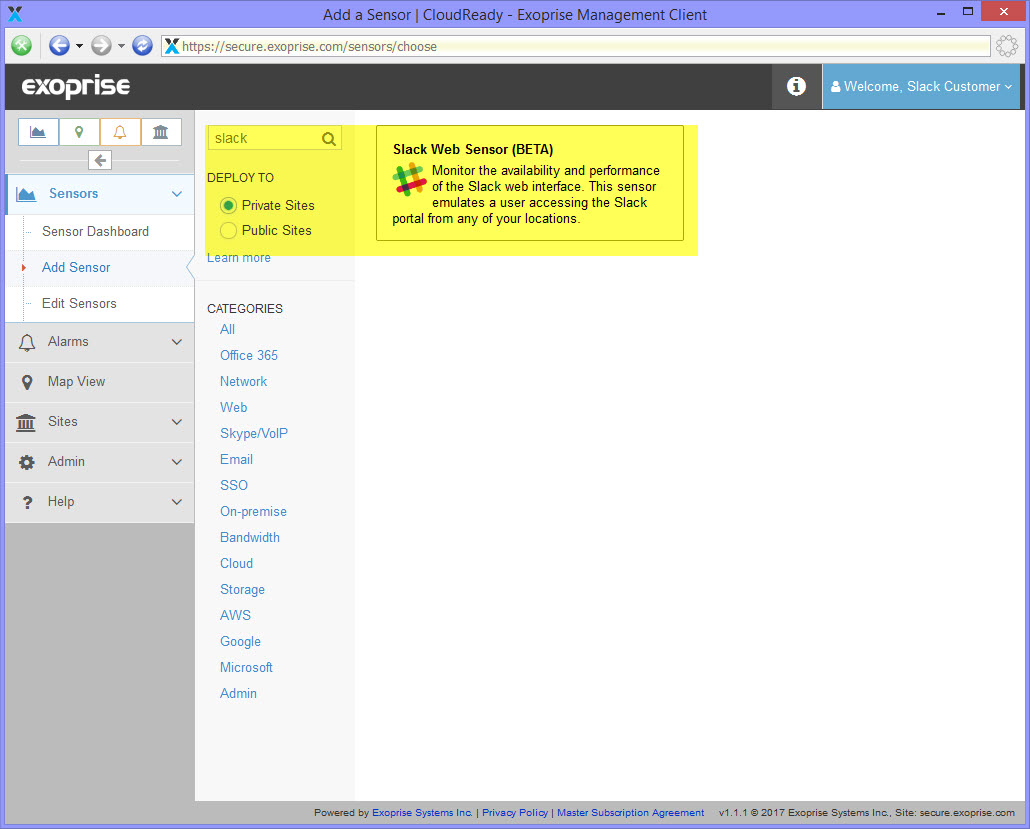
Task: Open the info icon in the header
Action: (x=796, y=86)
